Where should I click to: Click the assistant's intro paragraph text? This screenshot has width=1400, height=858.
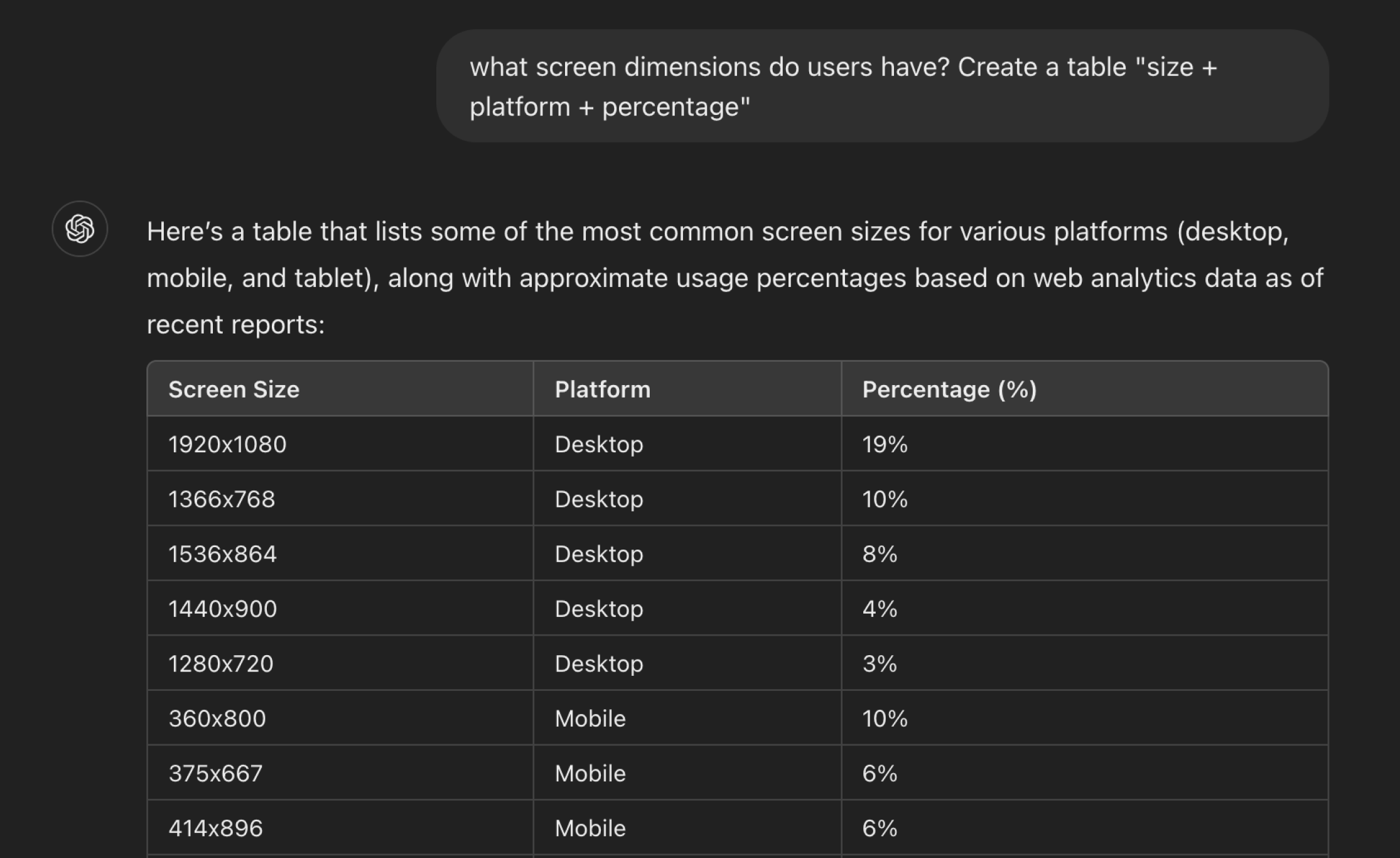click(x=735, y=278)
